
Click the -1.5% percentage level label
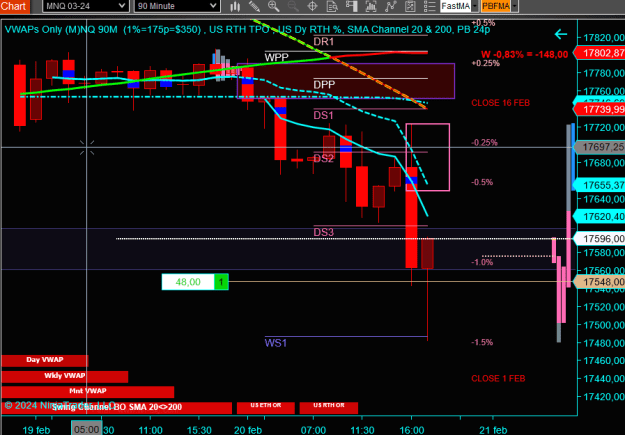coord(482,342)
